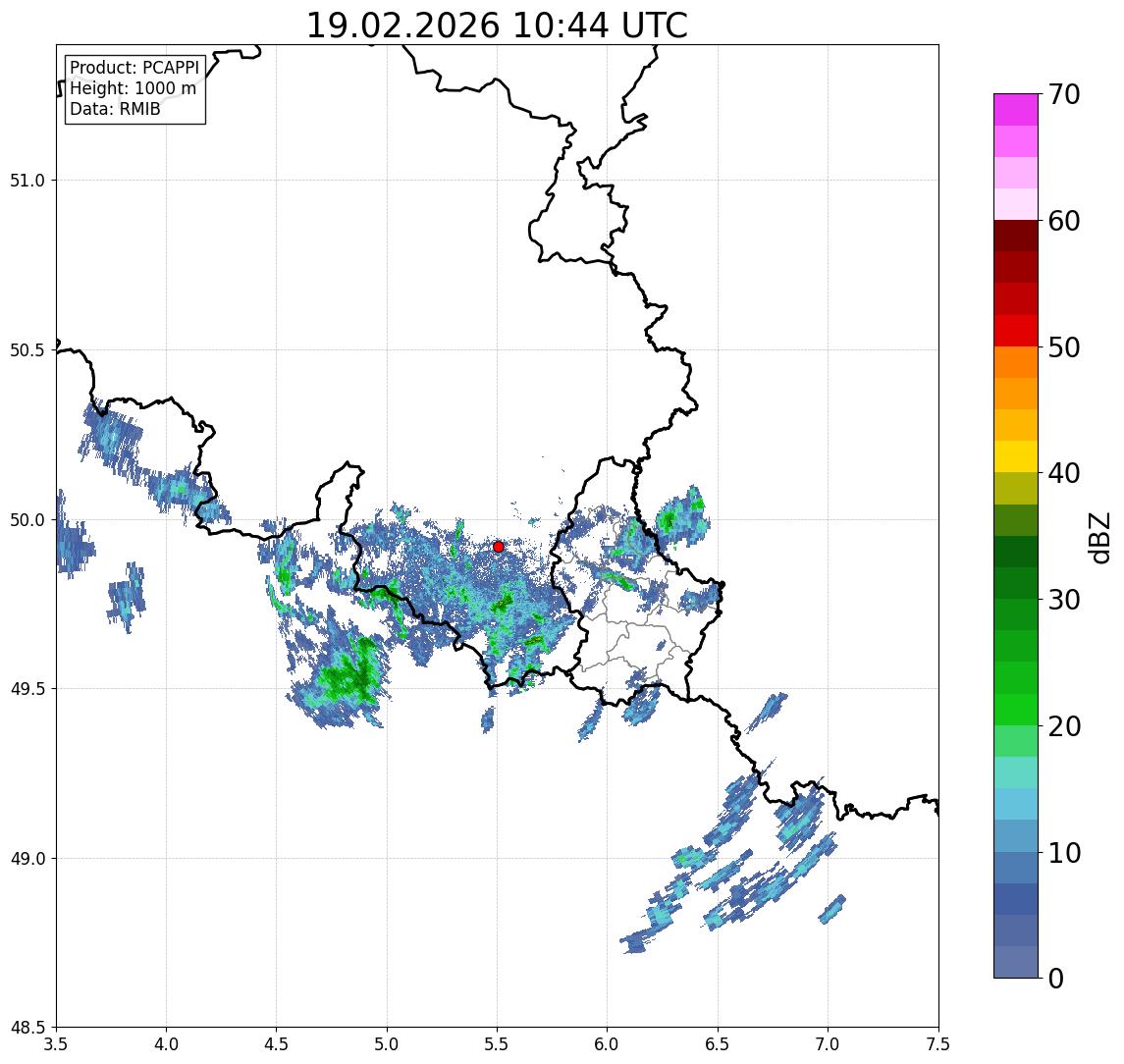This screenshot has width=1124, height=1064.
Task: Click the plot title '19.02.2026 10:44 UTC'
Action: (x=497, y=26)
